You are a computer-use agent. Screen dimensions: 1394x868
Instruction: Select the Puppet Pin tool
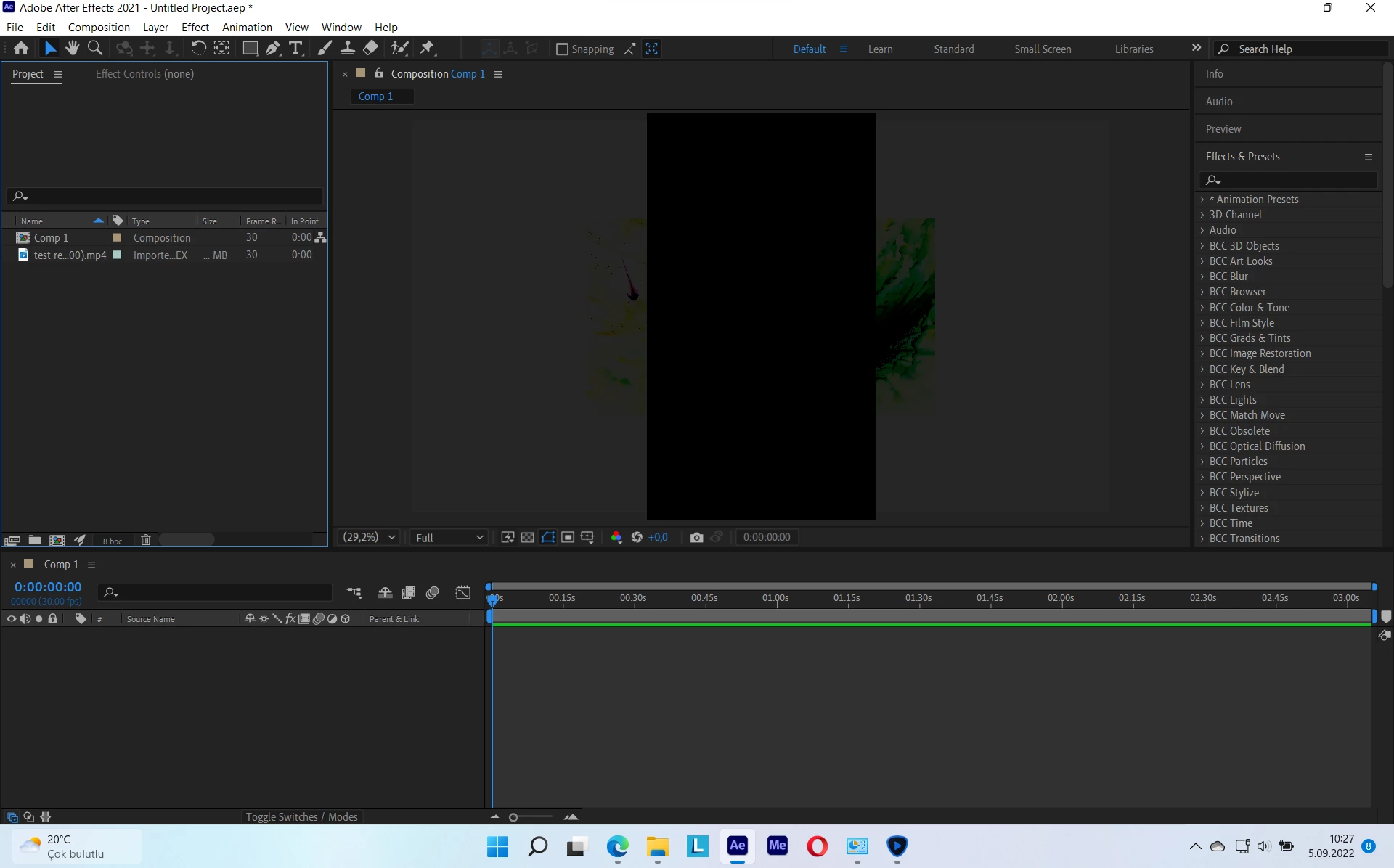click(x=428, y=49)
